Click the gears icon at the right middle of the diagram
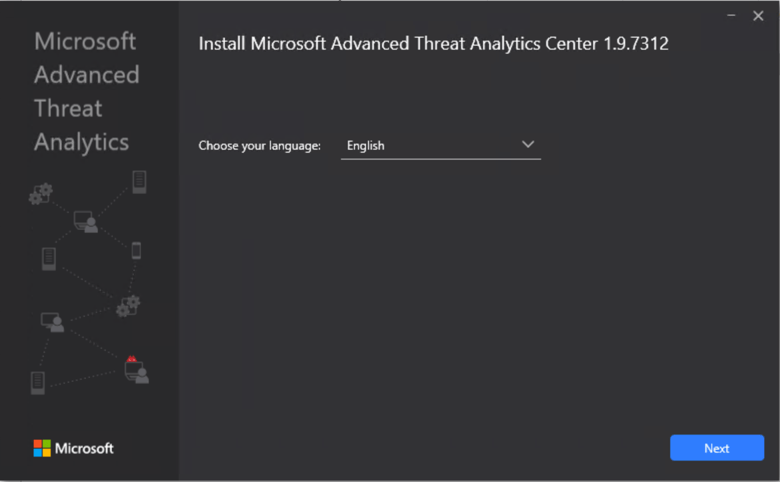The width and height of the screenshot is (782, 484). click(x=128, y=305)
